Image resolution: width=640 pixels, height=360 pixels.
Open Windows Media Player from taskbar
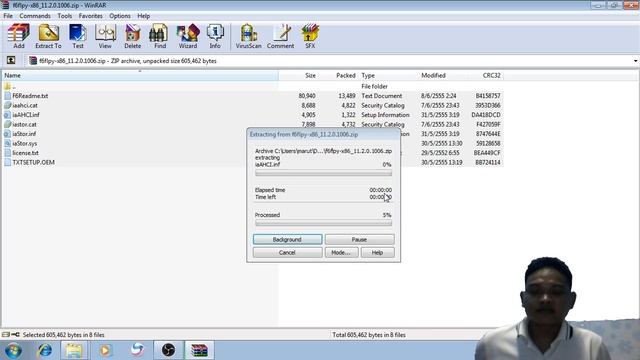tap(105, 350)
